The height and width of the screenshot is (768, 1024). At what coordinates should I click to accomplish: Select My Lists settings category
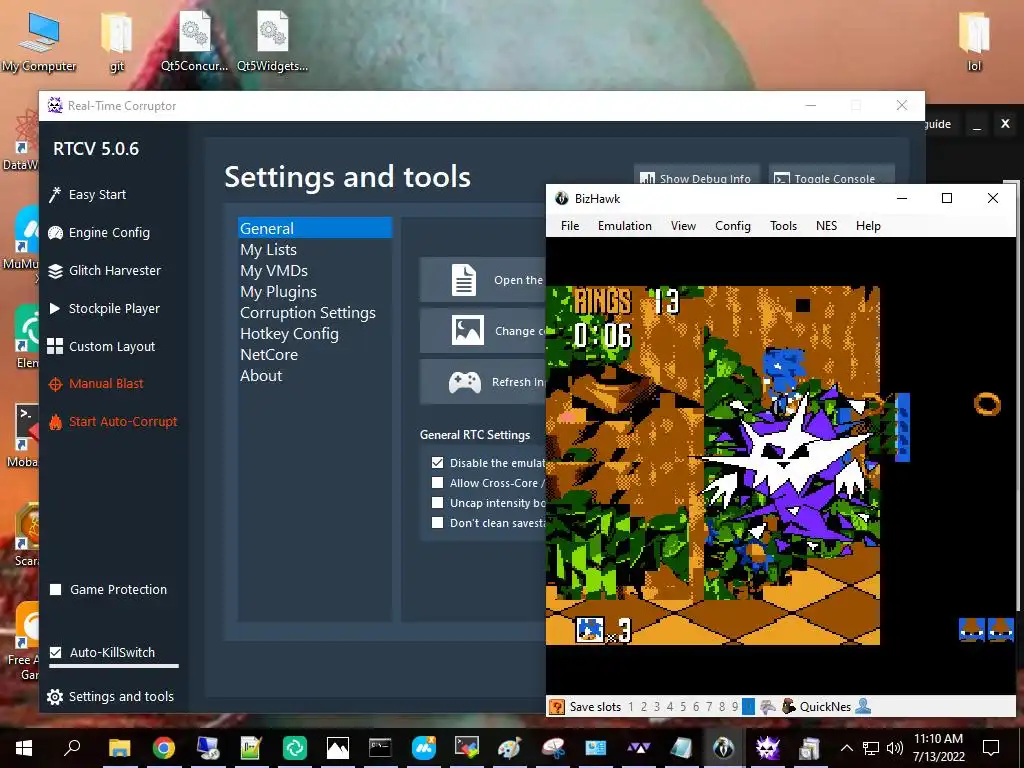point(315,249)
